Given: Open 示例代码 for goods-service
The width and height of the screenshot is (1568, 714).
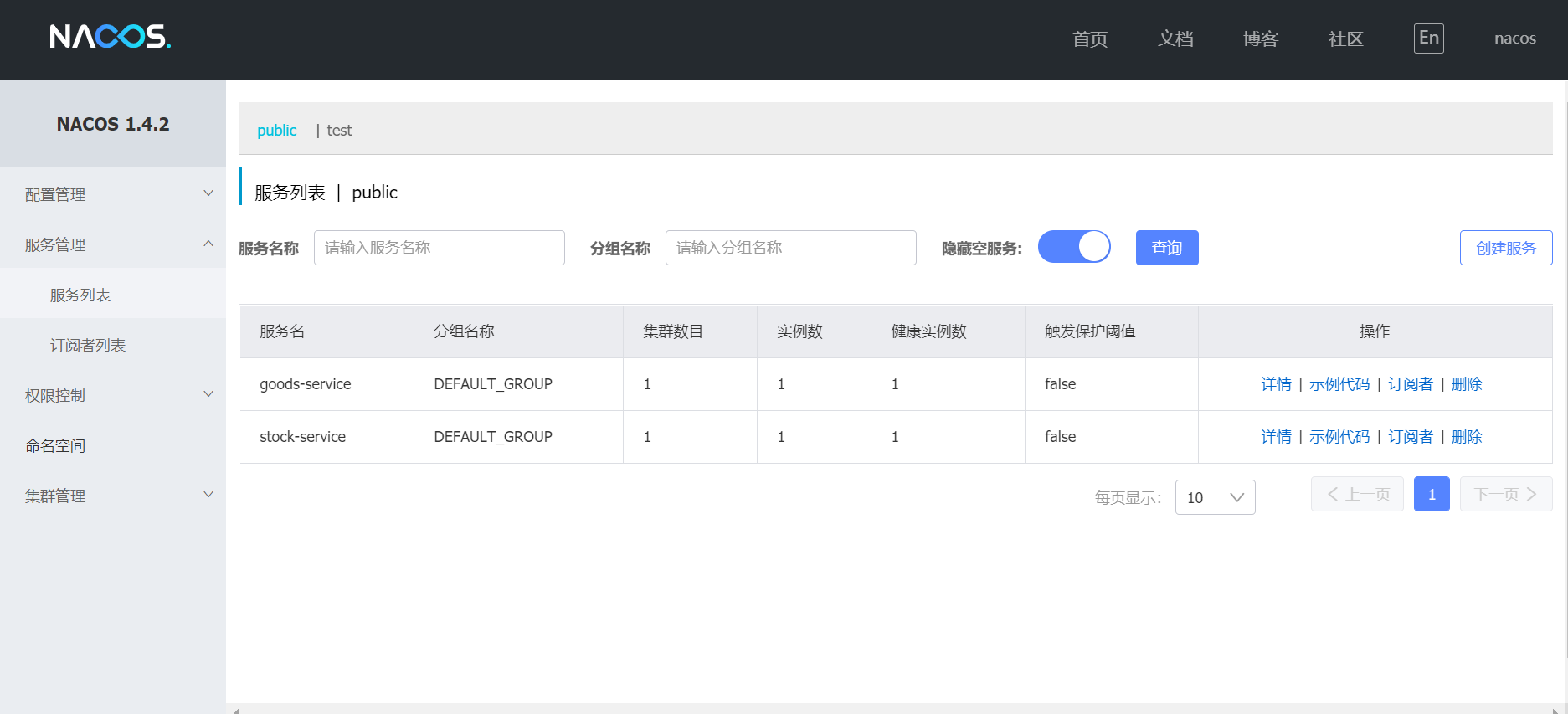Looking at the screenshot, I should (1339, 384).
